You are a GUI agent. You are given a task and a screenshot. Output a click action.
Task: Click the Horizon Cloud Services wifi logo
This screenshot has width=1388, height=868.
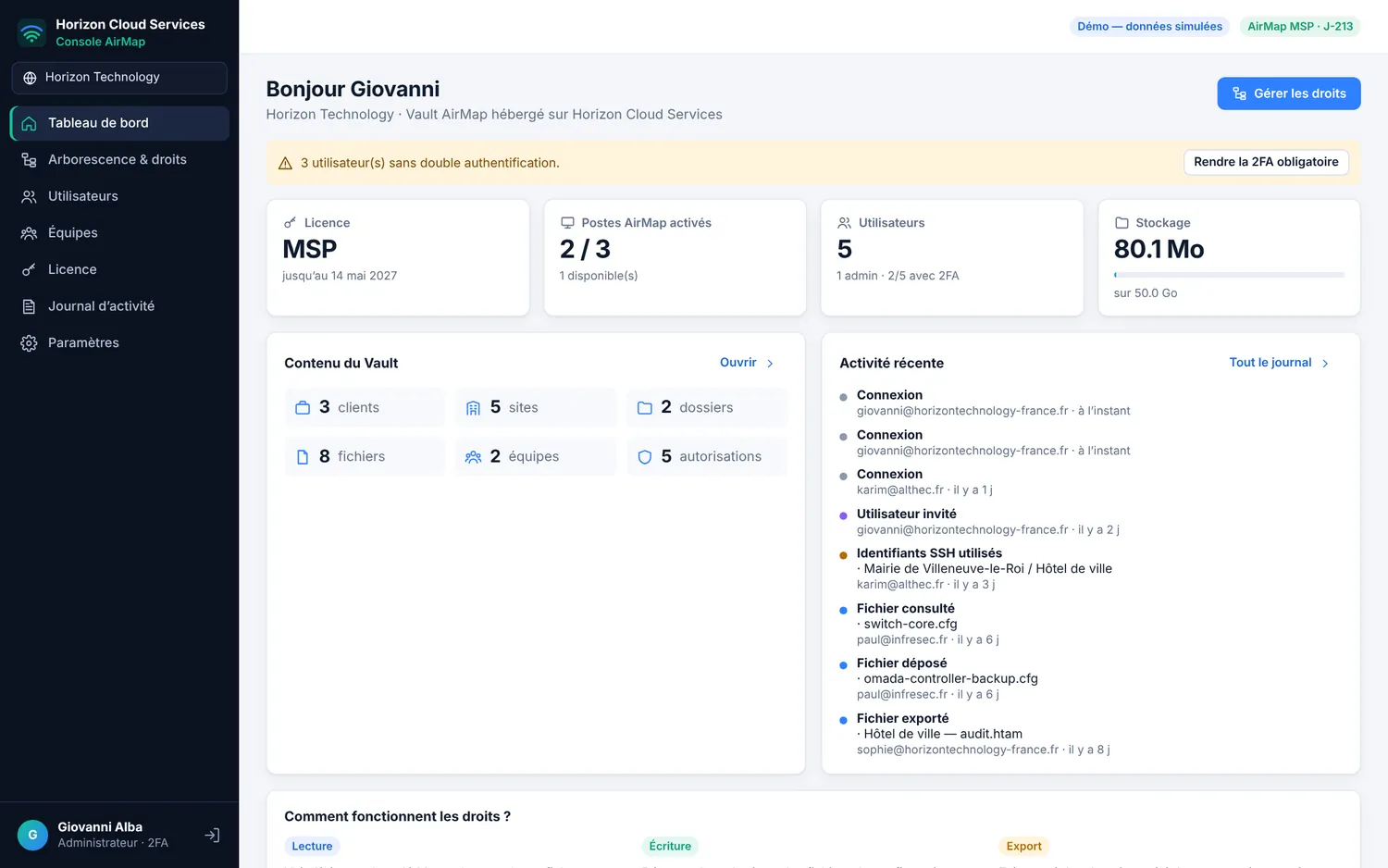31,33
